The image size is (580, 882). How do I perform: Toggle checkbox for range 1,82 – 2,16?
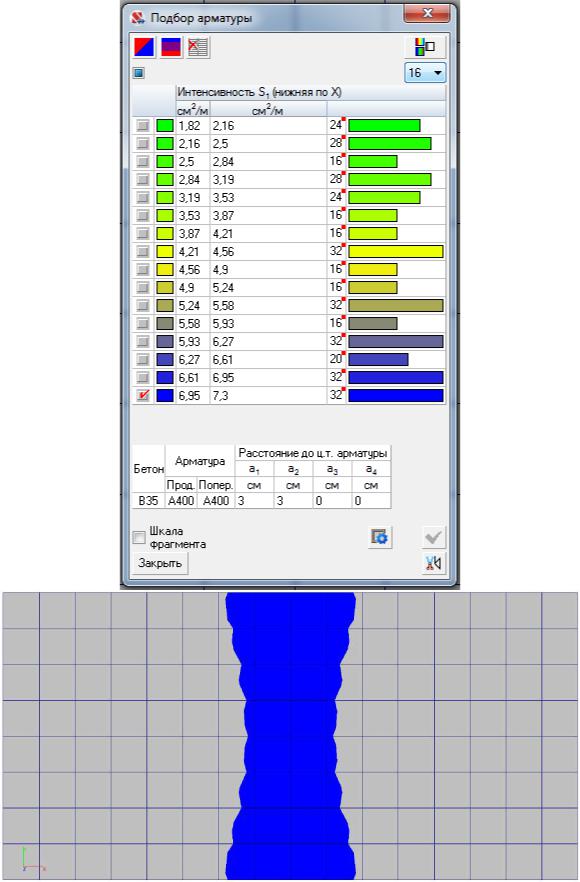(143, 125)
